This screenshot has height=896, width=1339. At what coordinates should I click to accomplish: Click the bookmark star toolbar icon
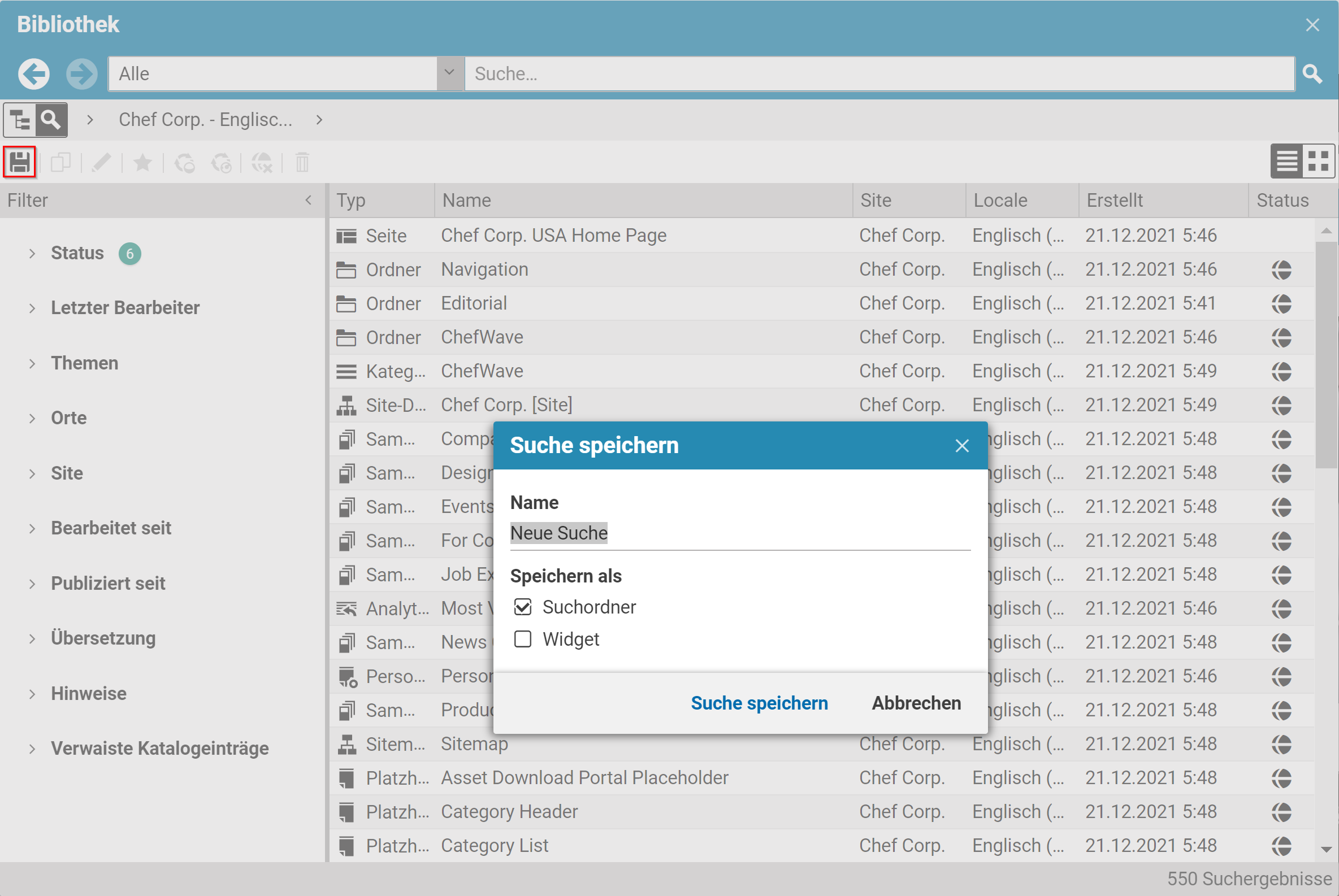pyautogui.click(x=142, y=163)
